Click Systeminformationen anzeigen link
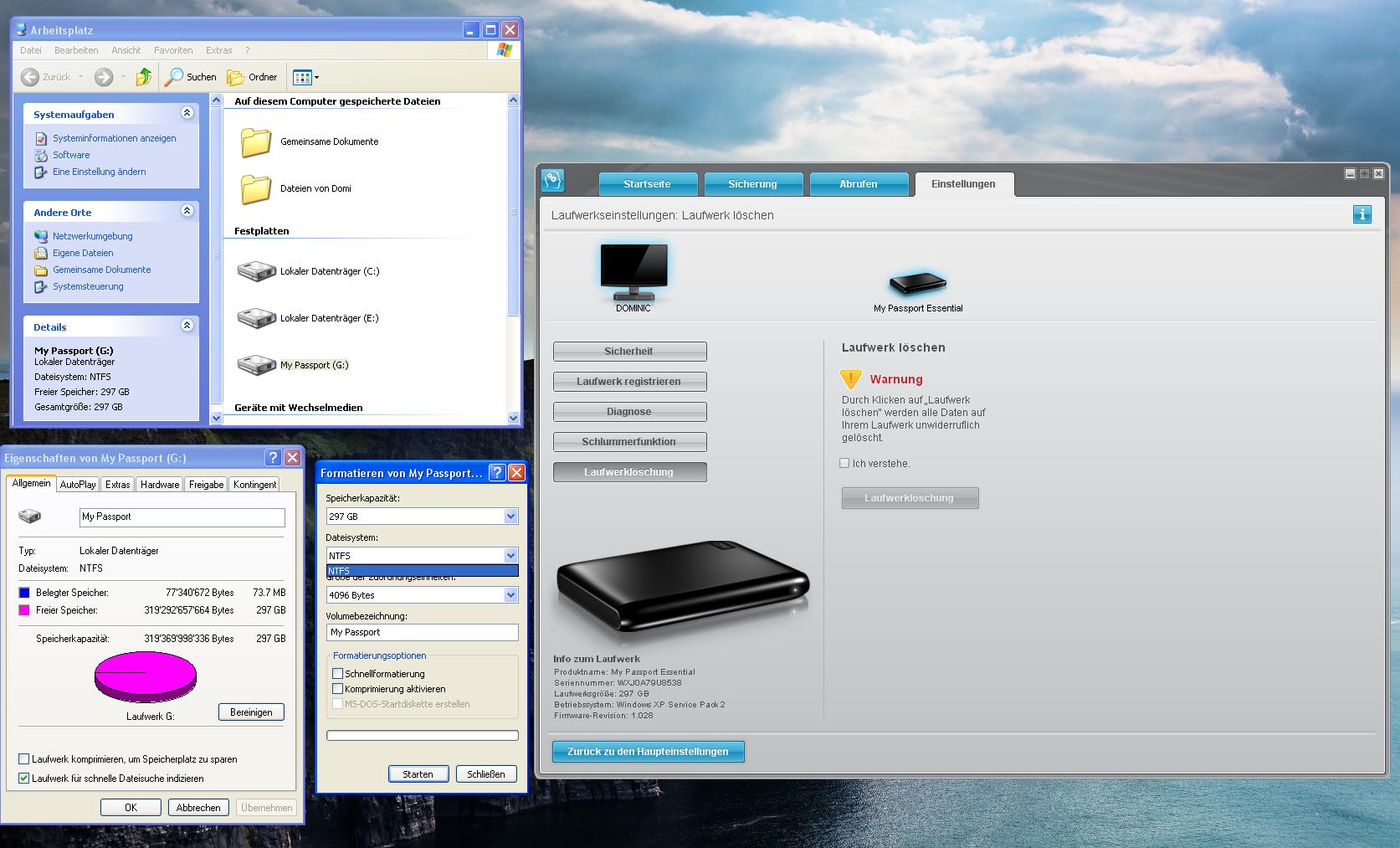 114,138
